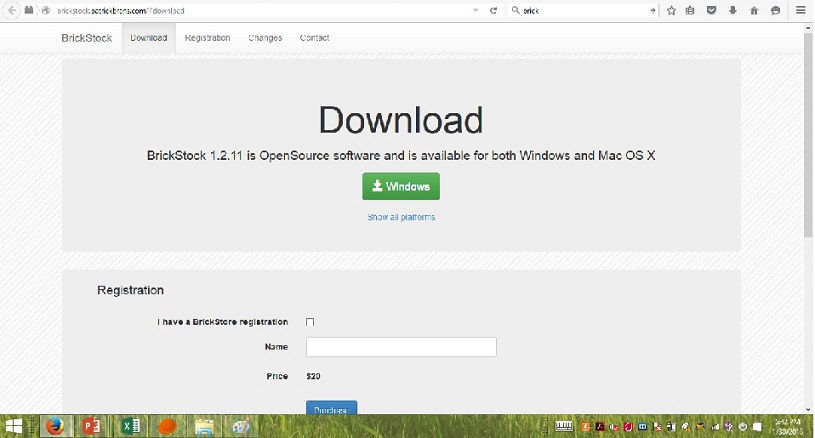Click the magnifier icon in search box
This screenshot has height=438, width=815.
(x=515, y=10)
